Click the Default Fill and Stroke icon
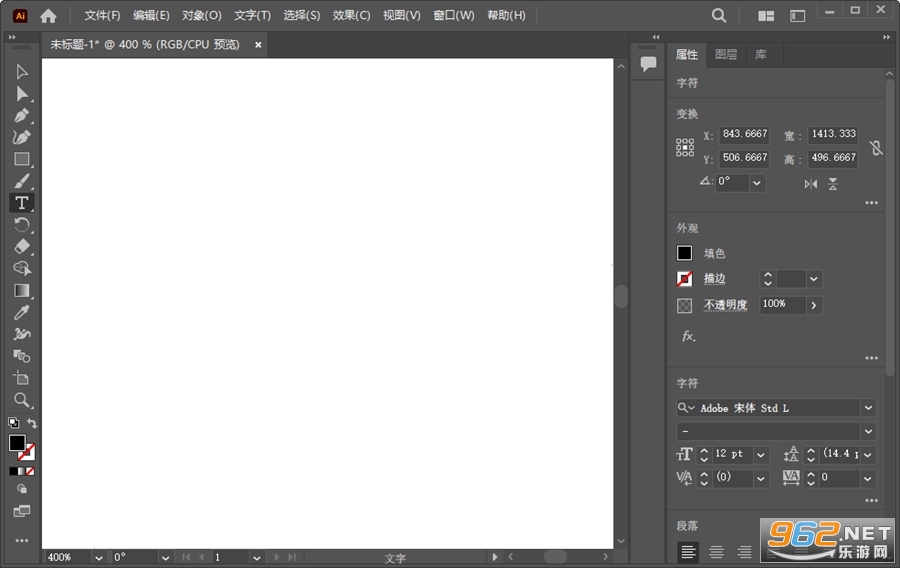The image size is (900, 568). pos(14,423)
